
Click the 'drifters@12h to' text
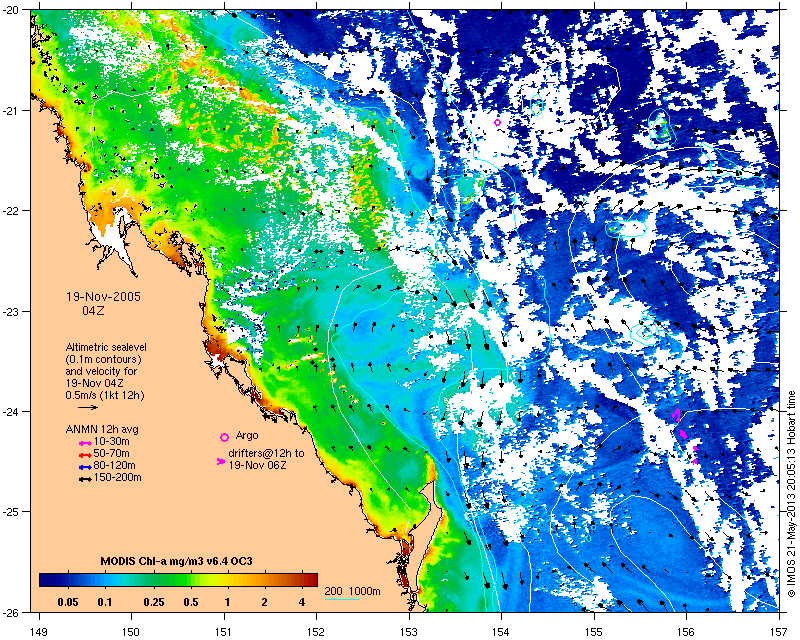266,453
